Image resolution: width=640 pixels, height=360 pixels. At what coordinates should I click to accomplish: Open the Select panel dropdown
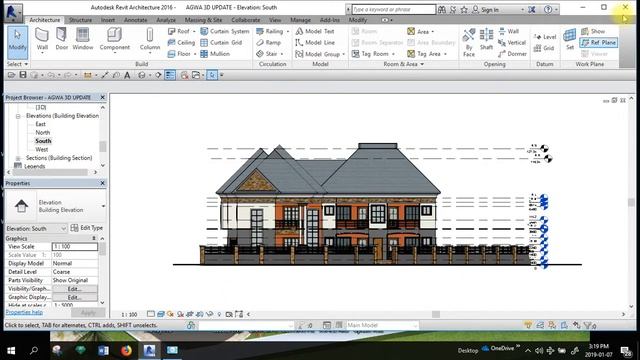click(x=18, y=64)
